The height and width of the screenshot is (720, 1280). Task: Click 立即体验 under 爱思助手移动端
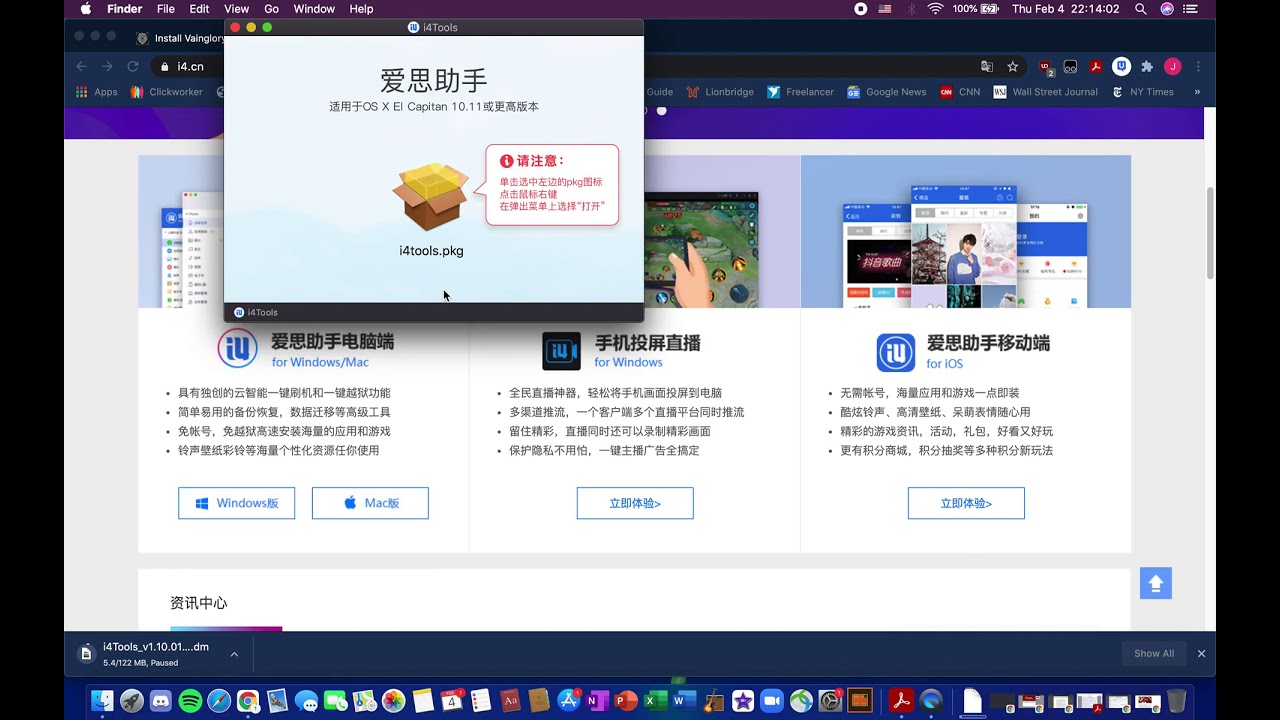point(966,503)
